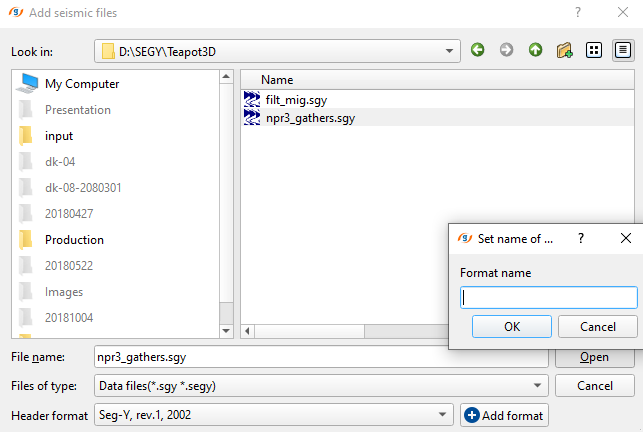This screenshot has height=432, width=643.
Task: Open the Header format dropdown
Action: 442,416
